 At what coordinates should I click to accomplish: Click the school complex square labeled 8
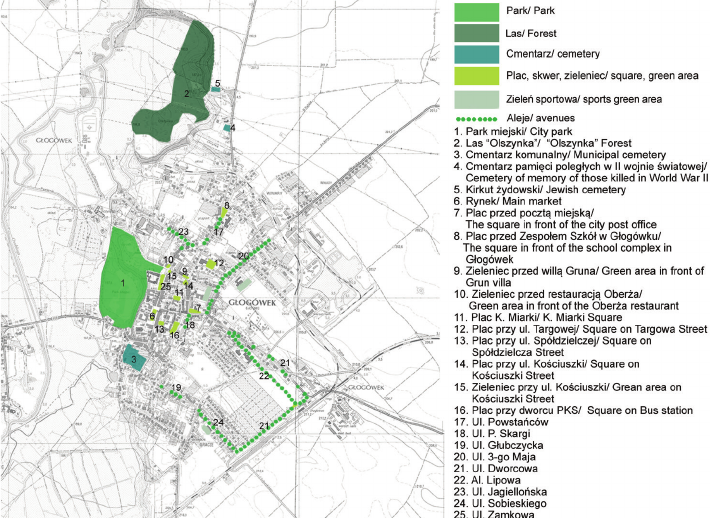coord(224,212)
